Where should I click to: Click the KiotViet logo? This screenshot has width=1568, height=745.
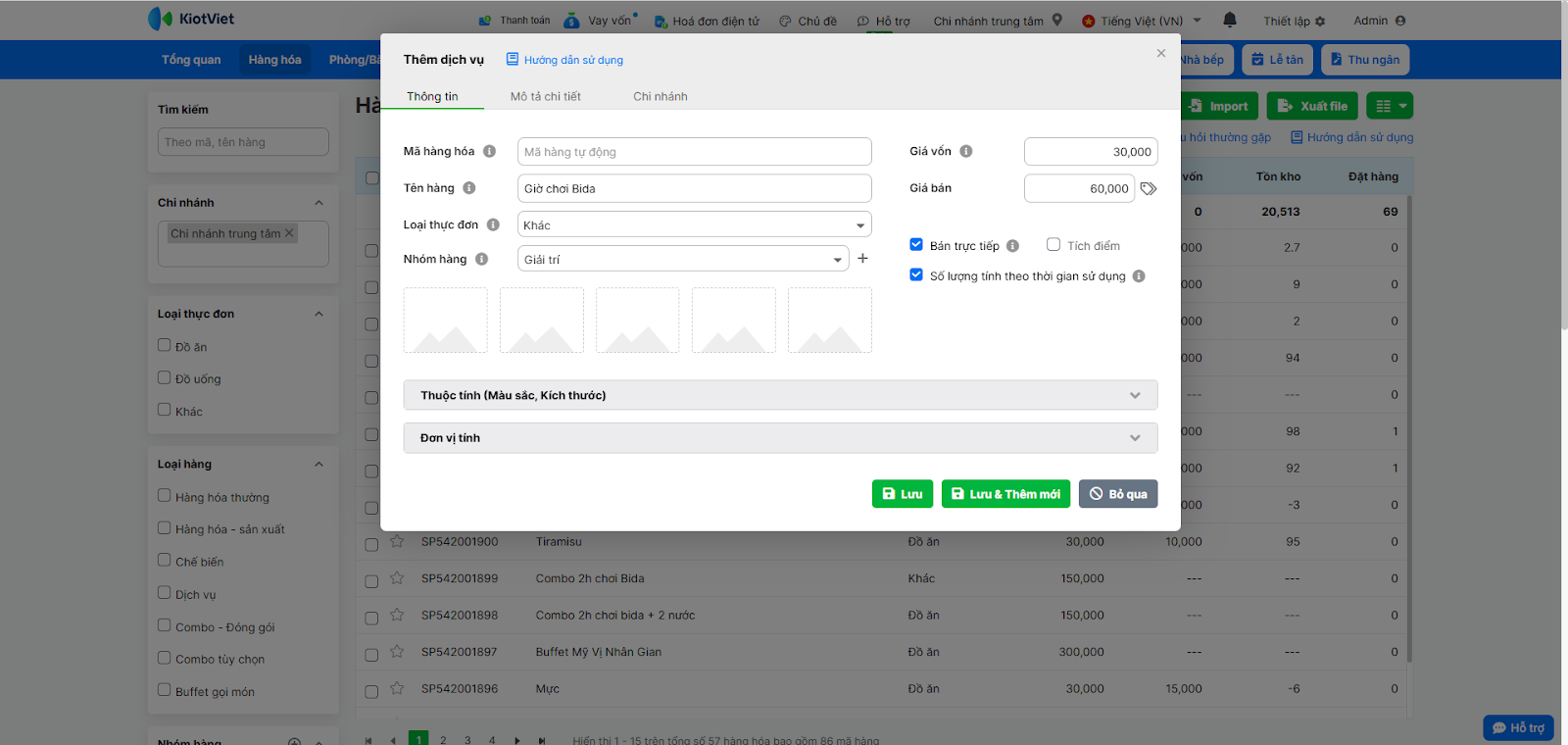tap(191, 19)
